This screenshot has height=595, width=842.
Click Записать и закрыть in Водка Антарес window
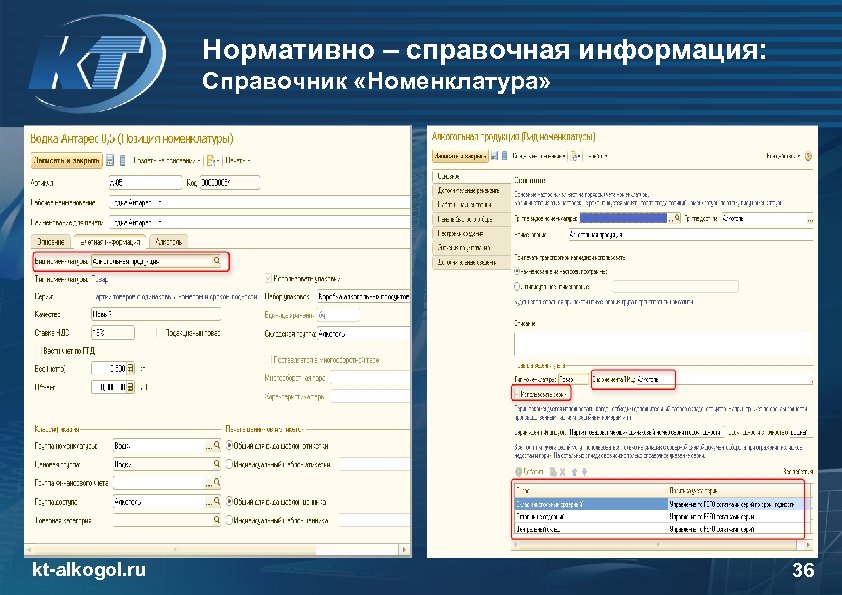pos(67,161)
